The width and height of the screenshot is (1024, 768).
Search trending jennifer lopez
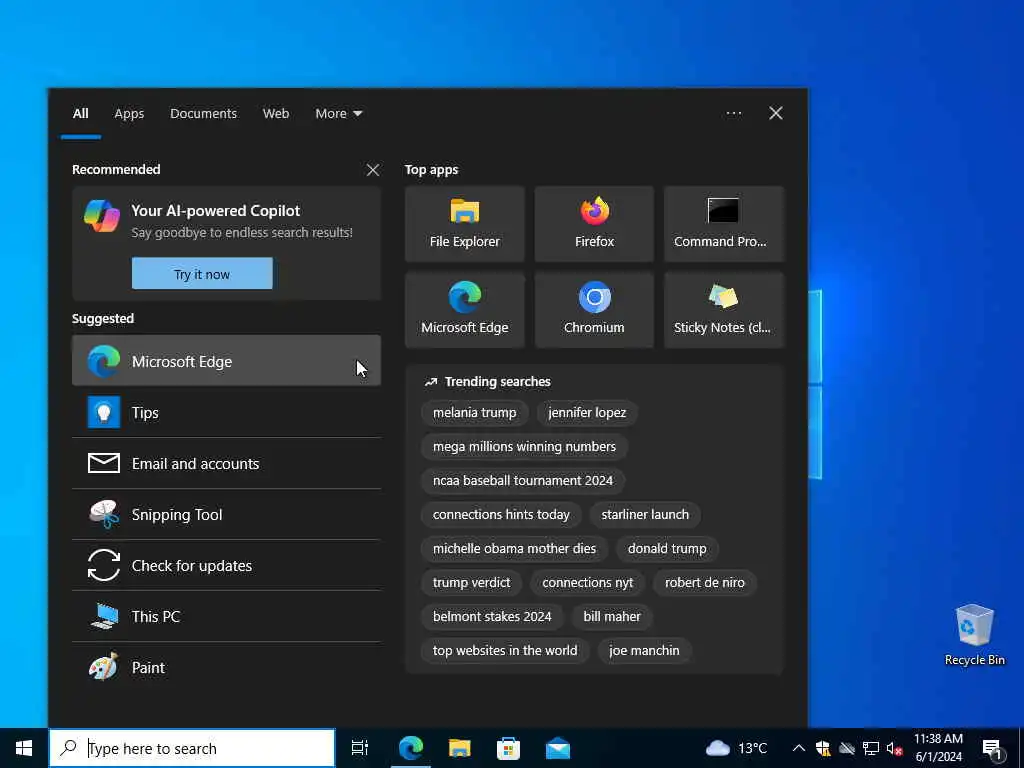click(x=586, y=412)
